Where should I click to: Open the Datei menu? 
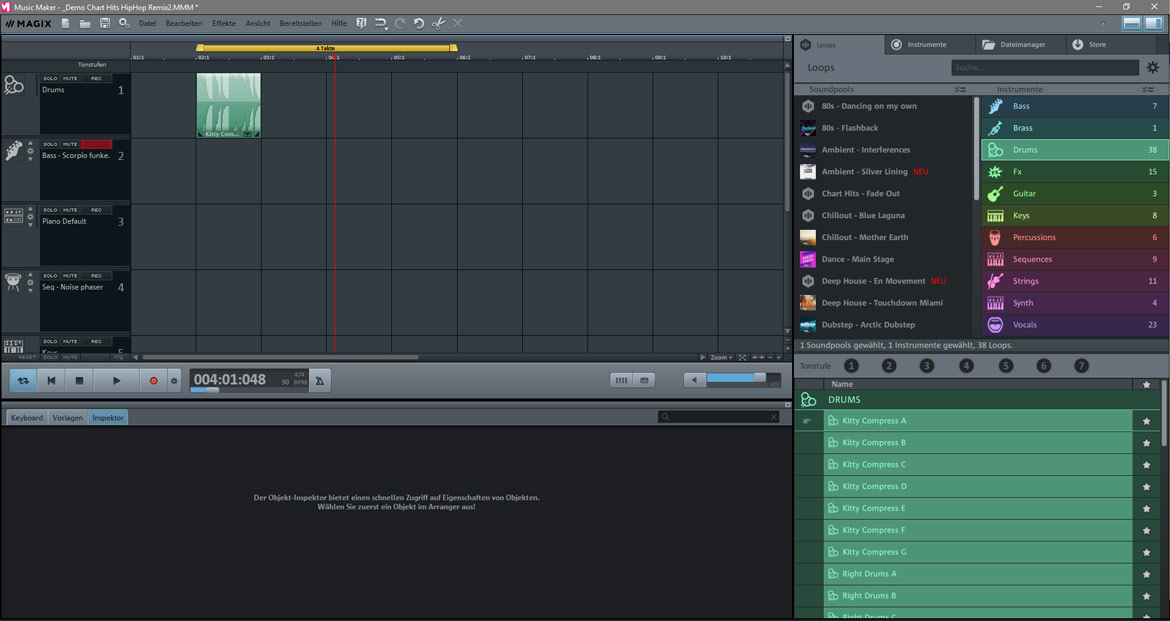(x=148, y=23)
